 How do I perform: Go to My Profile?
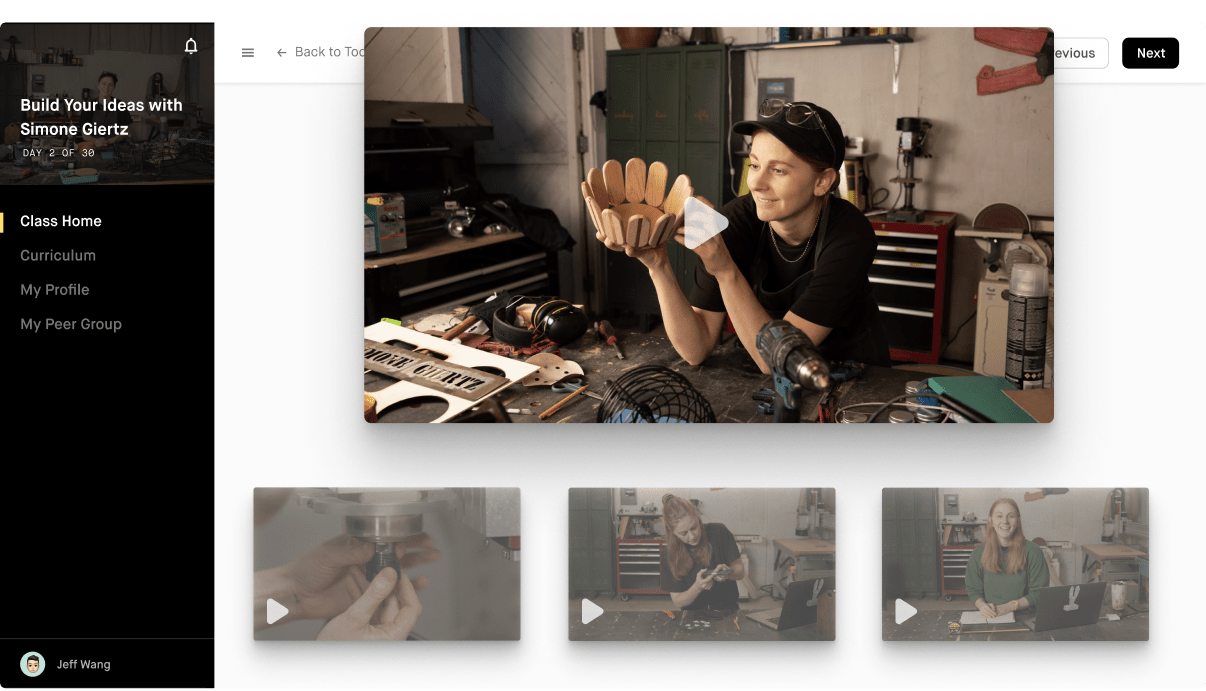tap(55, 289)
